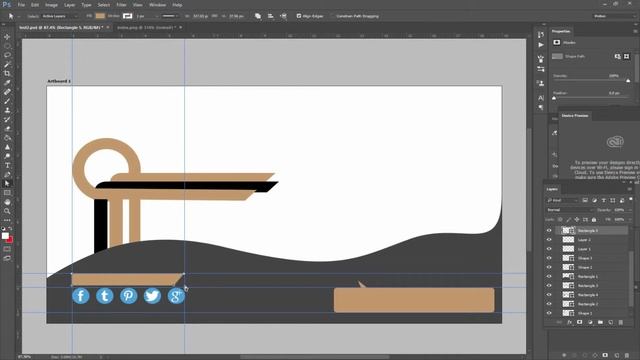Select the Zoom tool

pos(7,211)
